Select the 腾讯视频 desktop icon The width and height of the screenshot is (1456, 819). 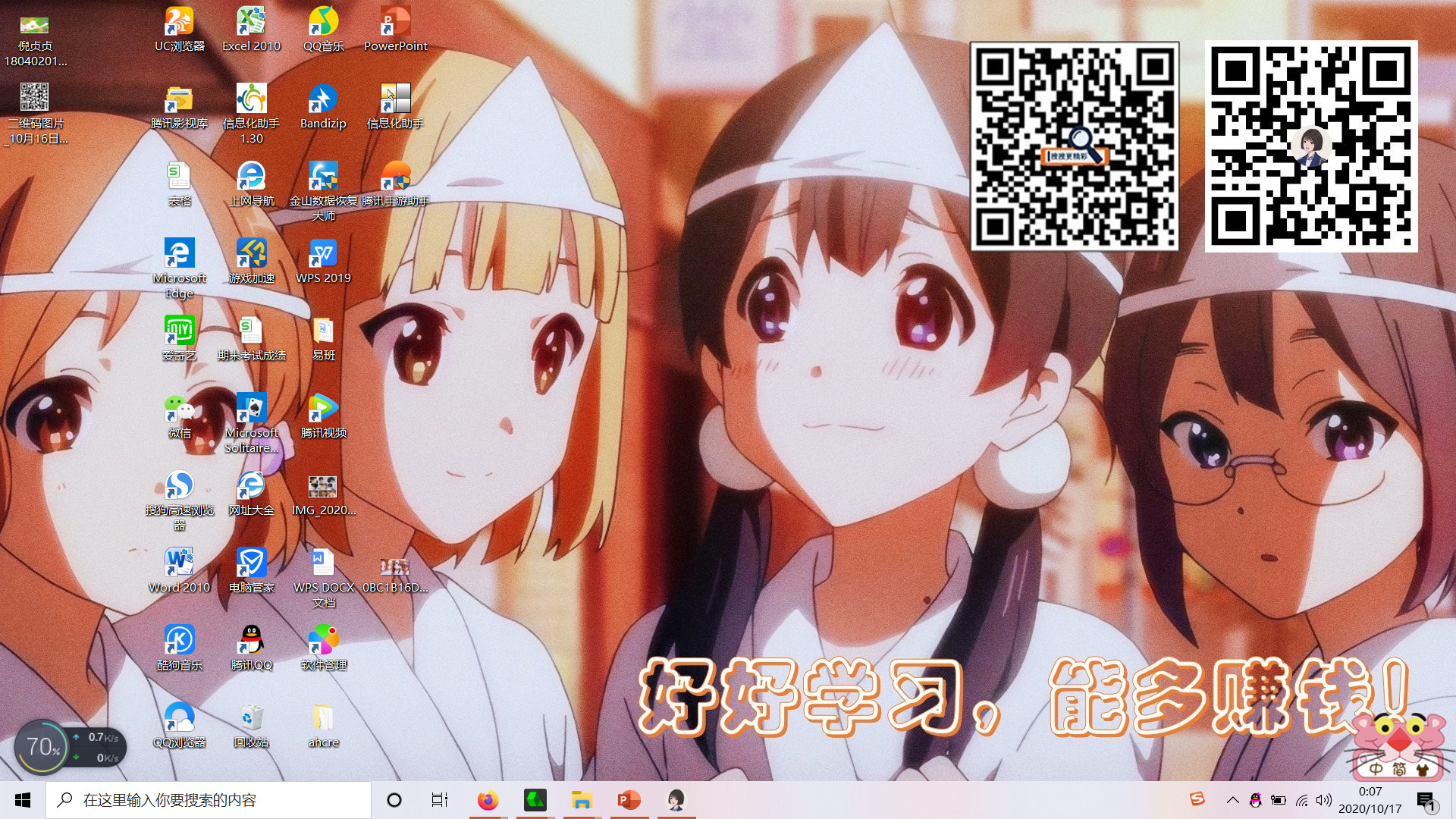tap(324, 416)
